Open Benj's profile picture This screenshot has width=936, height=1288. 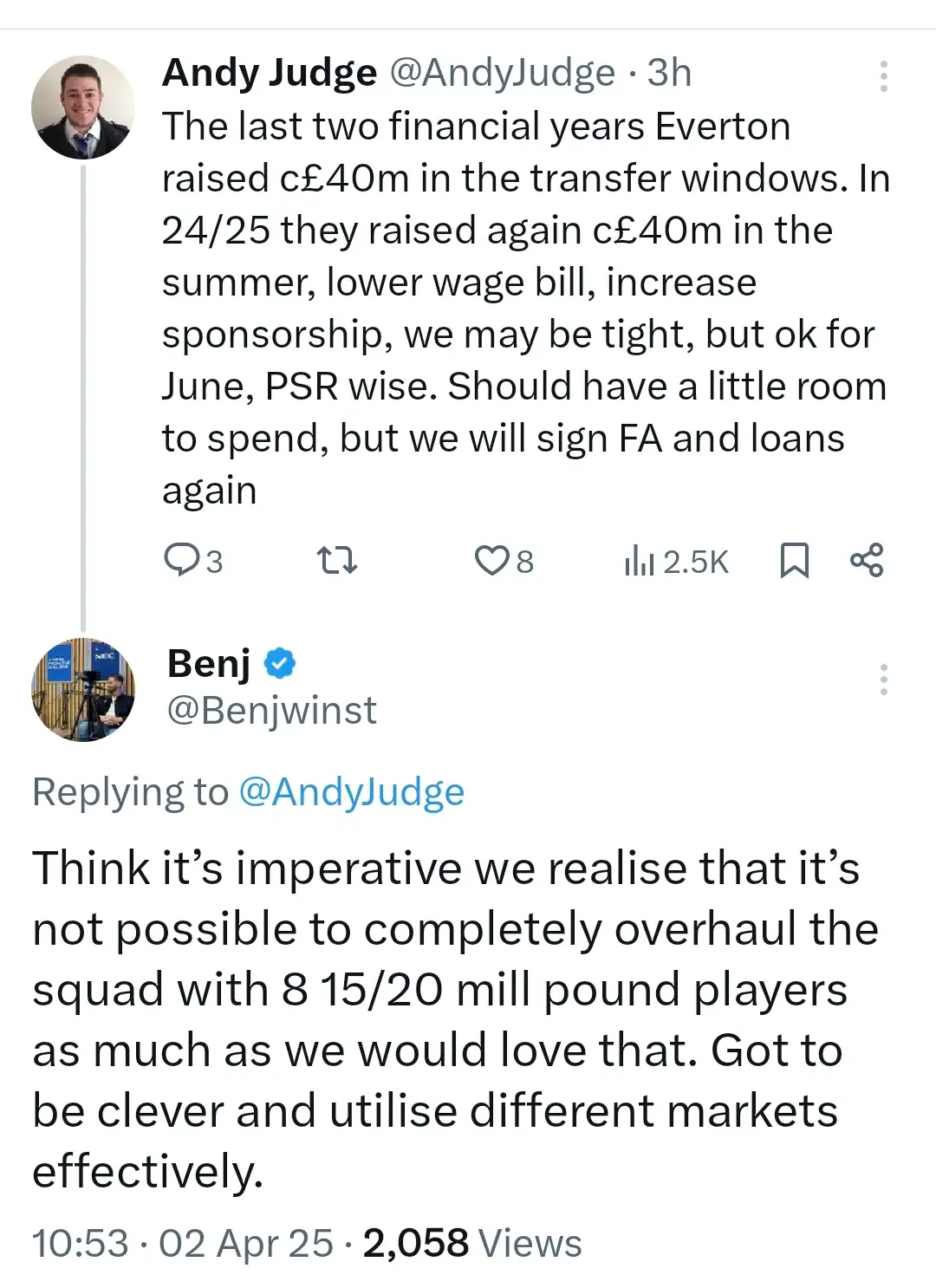pos(83,690)
